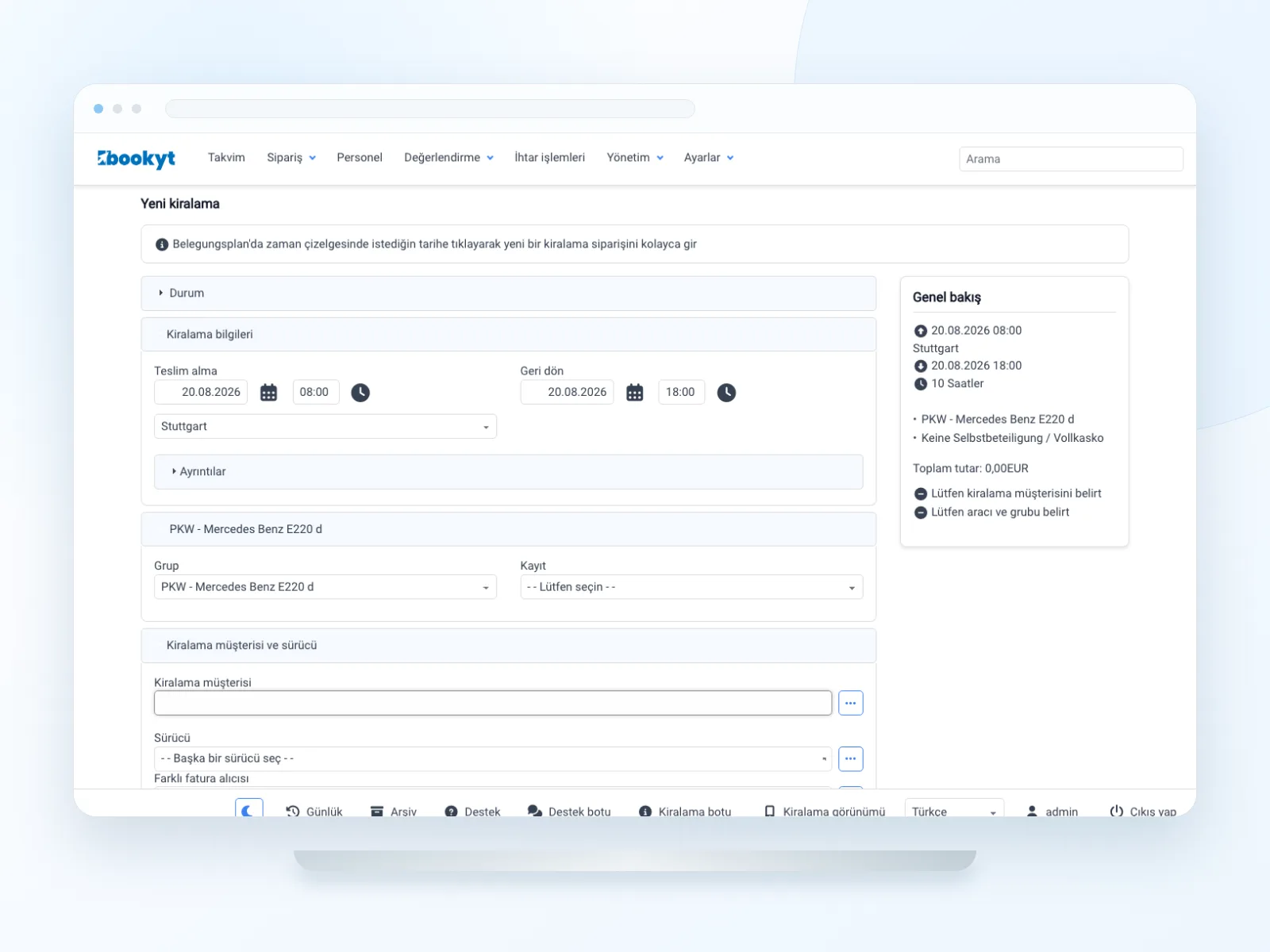The height and width of the screenshot is (952, 1270).
Task: Click the 'Lütfen kiralama müşterisini belirt' warning
Action: click(1007, 493)
